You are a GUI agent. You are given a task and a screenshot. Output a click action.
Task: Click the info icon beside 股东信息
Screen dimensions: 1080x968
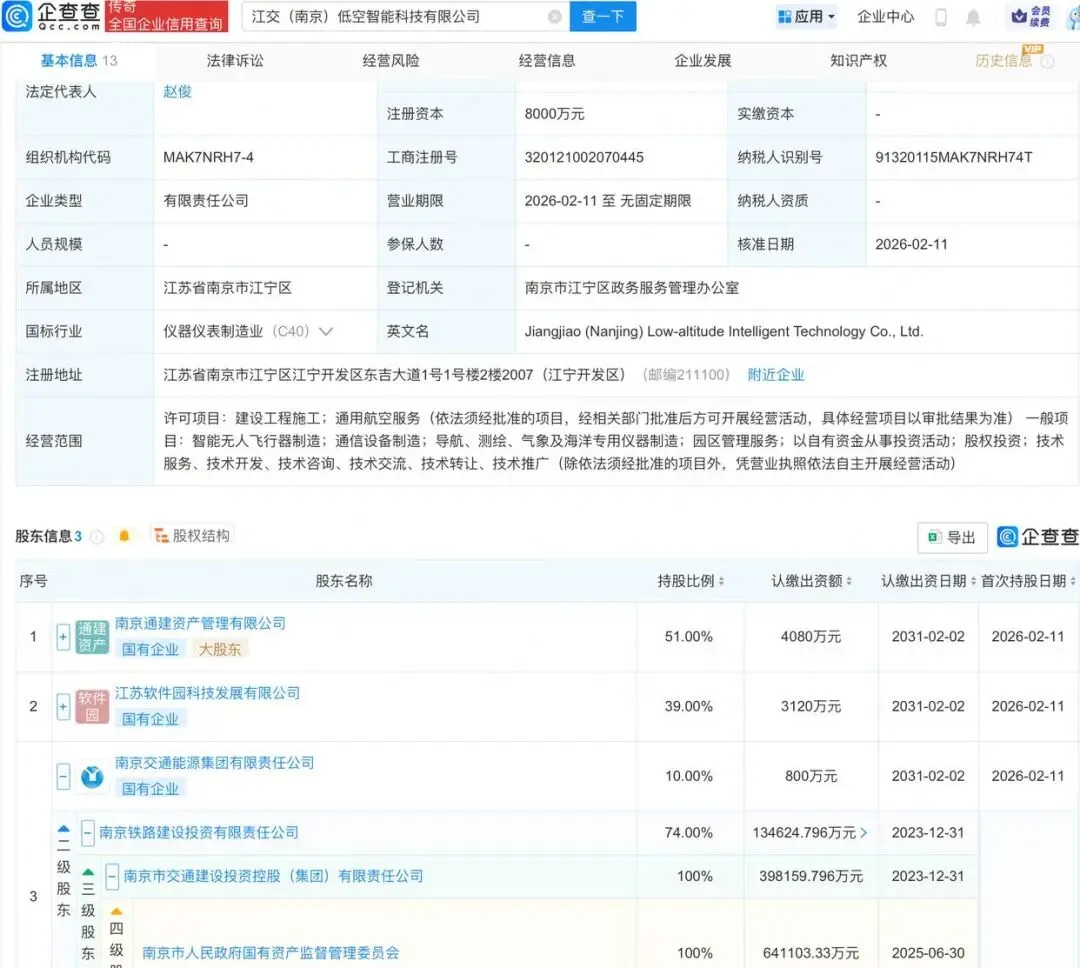pos(97,536)
